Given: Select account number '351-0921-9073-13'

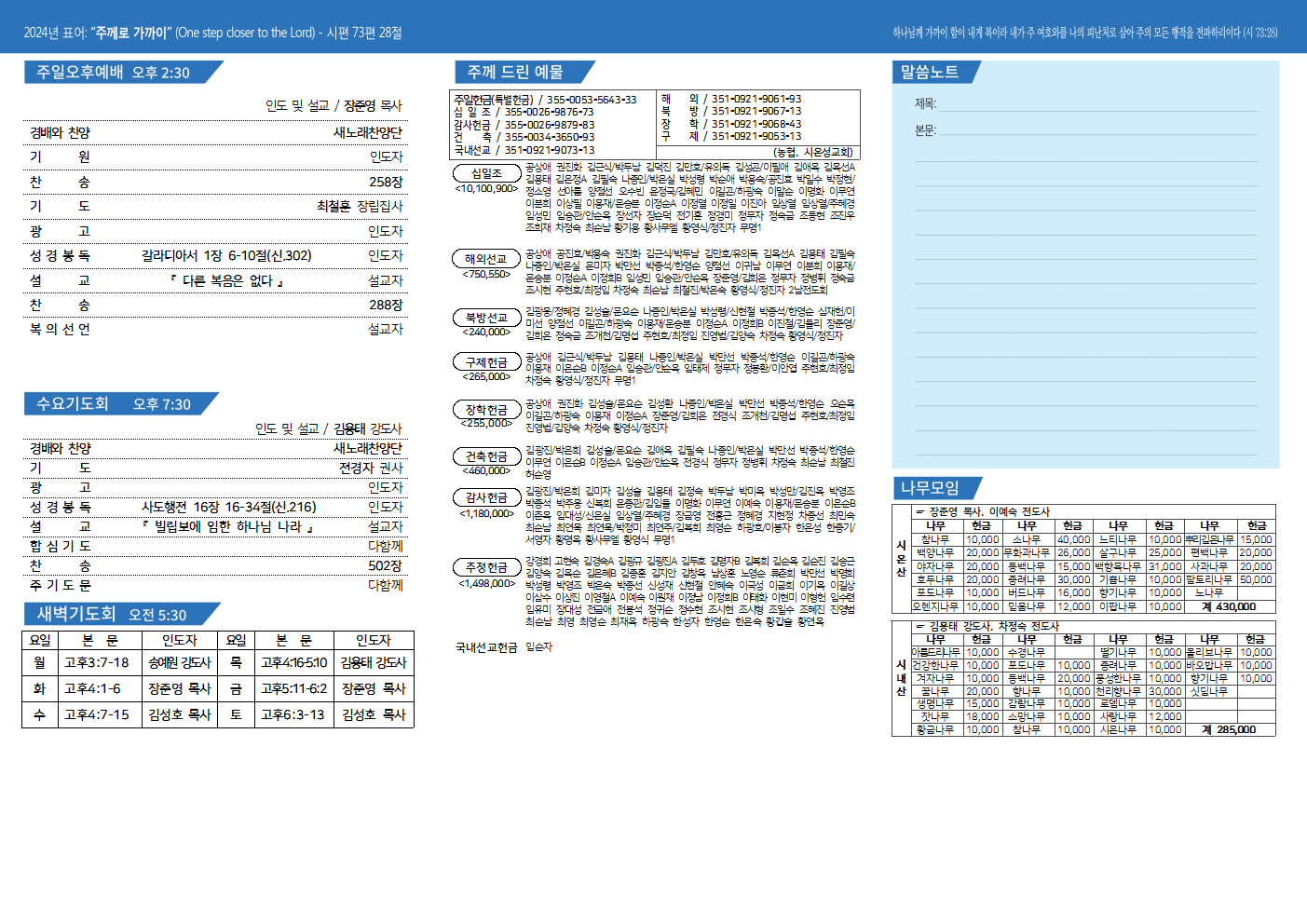Looking at the screenshot, I should [550, 150].
